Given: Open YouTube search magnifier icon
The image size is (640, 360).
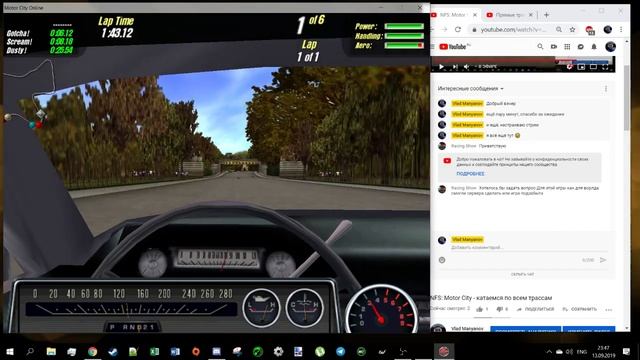Looking at the screenshot, I should [x=540, y=47].
